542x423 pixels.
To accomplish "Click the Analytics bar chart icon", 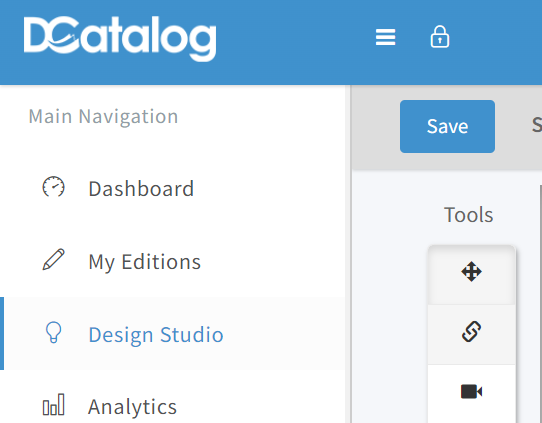I will point(53,404).
